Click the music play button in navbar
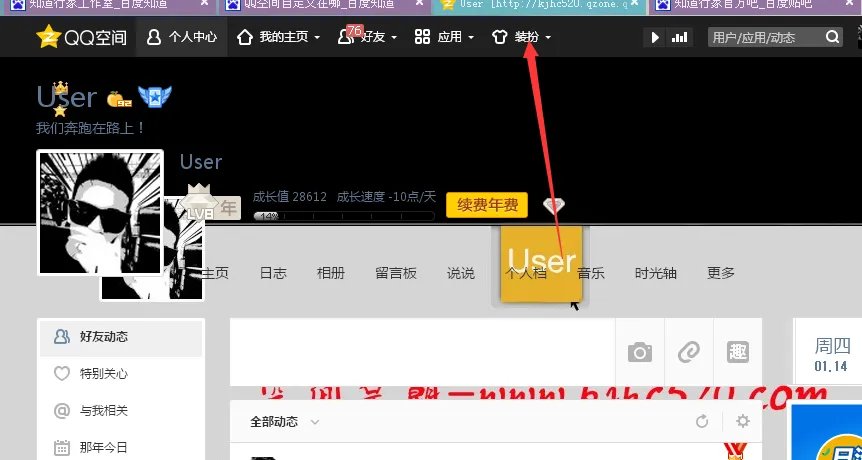Viewport: 862px width, 460px height. 655,37
